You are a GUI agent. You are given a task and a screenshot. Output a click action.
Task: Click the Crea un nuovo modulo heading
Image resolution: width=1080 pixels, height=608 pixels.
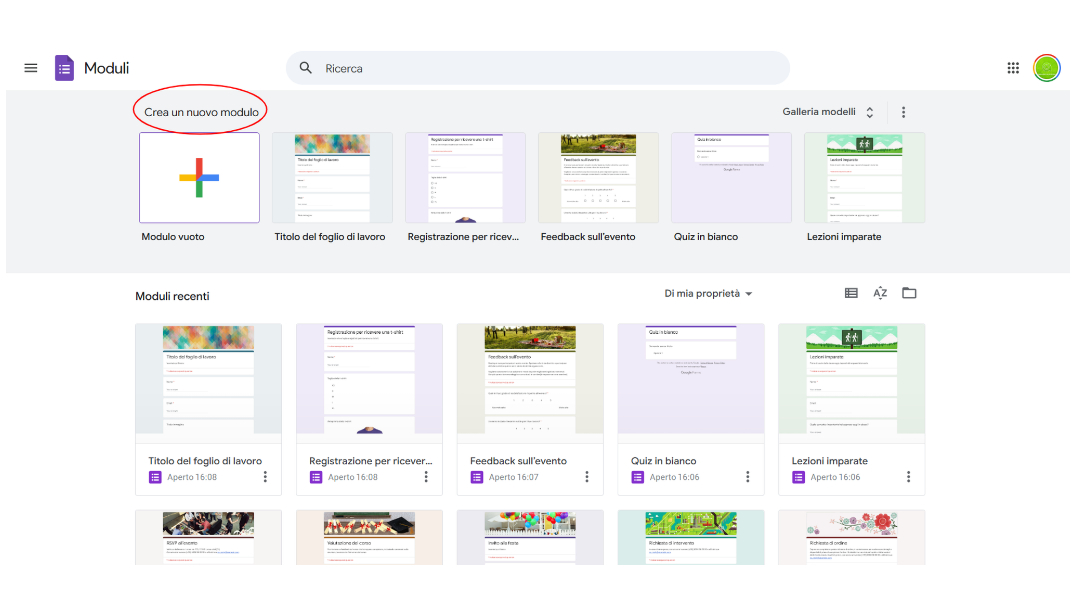pos(201,112)
